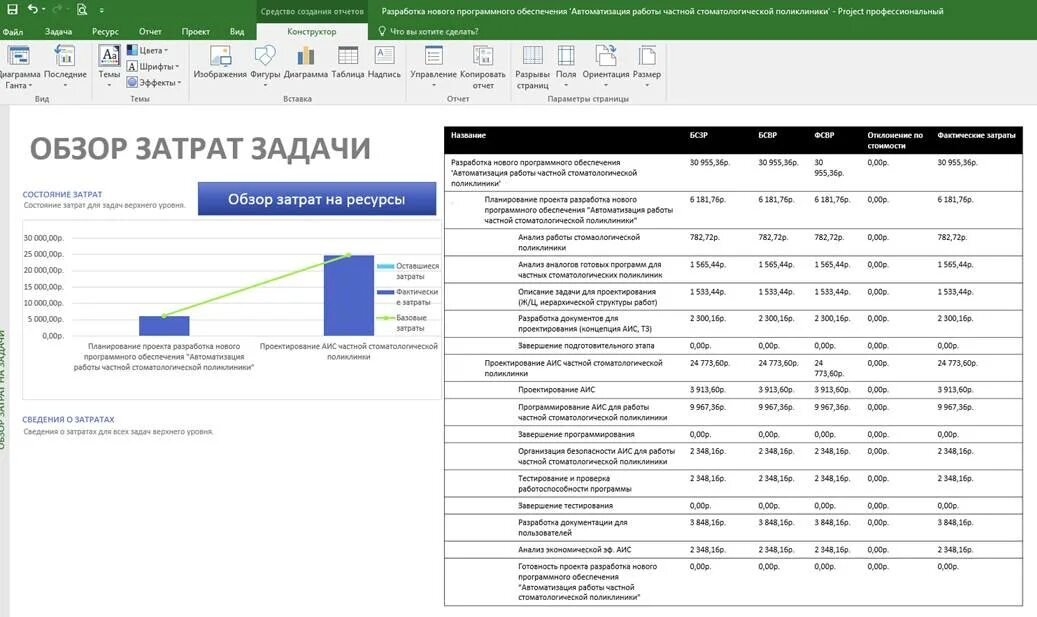Screen dimensions: 1037x617
Task: Open print preview icon in quick access toolbar
Action: tap(81, 9)
